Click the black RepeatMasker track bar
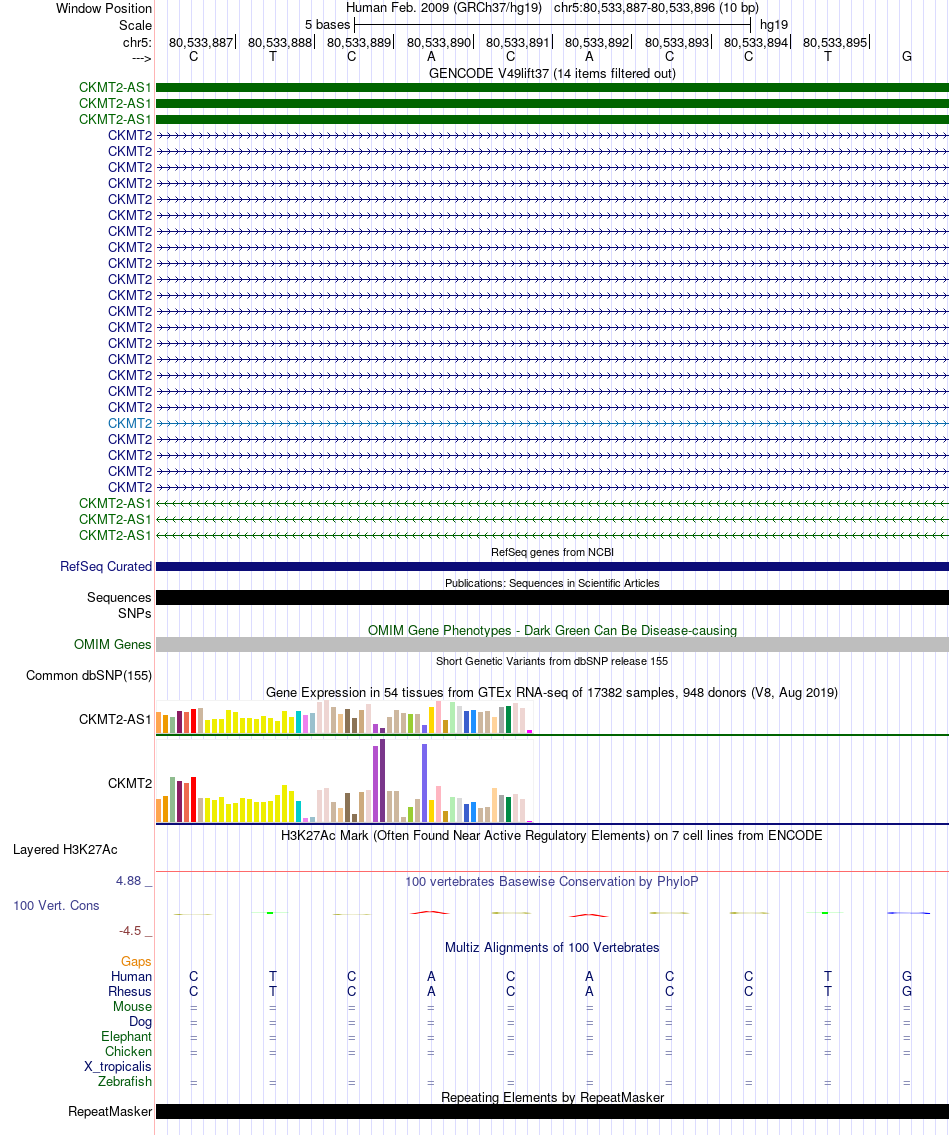The height and width of the screenshot is (1135, 950). coord(552,1111)
